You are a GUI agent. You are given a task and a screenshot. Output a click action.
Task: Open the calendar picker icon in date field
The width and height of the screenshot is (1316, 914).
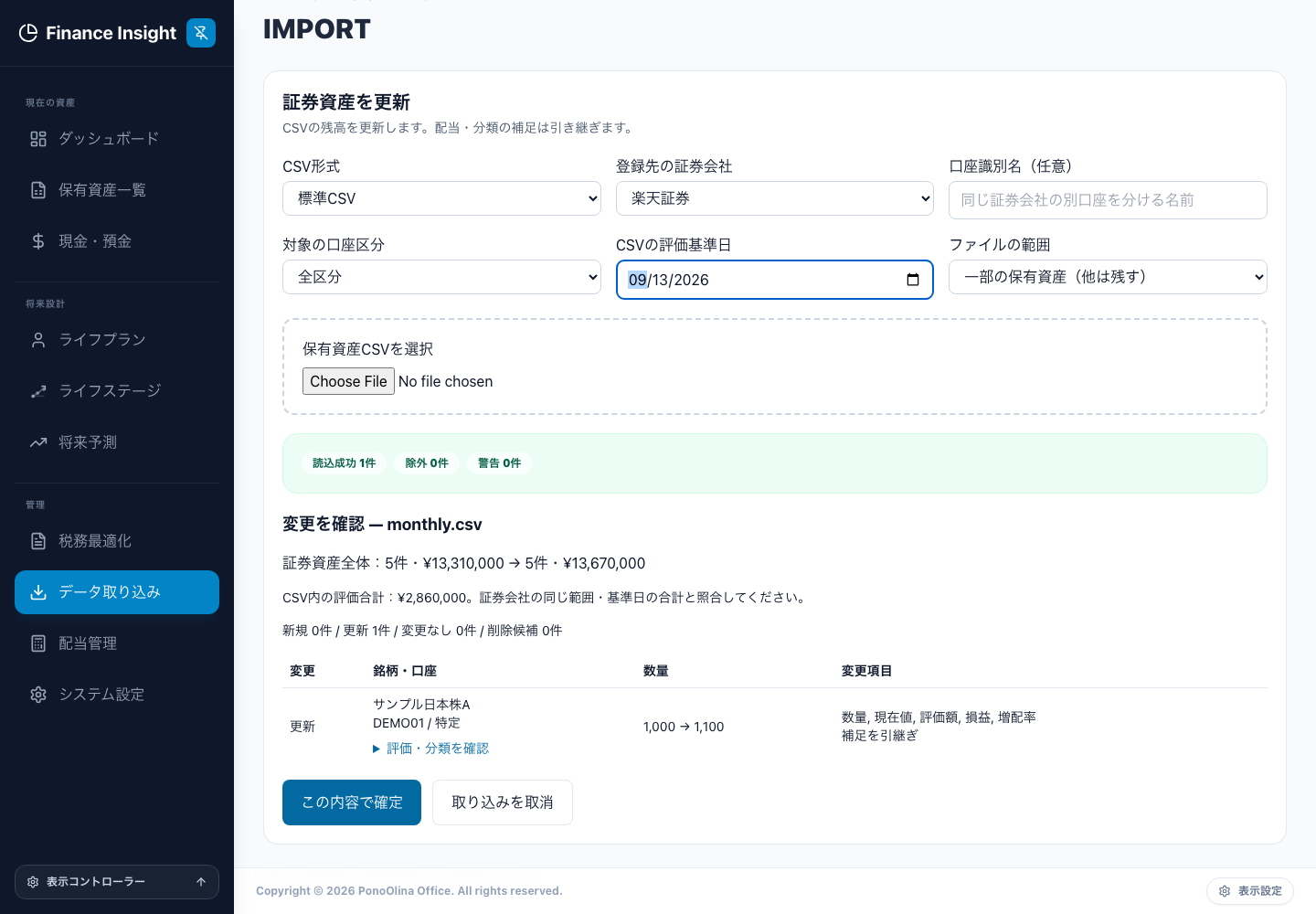pyautogui.click(x=913, y=280)
